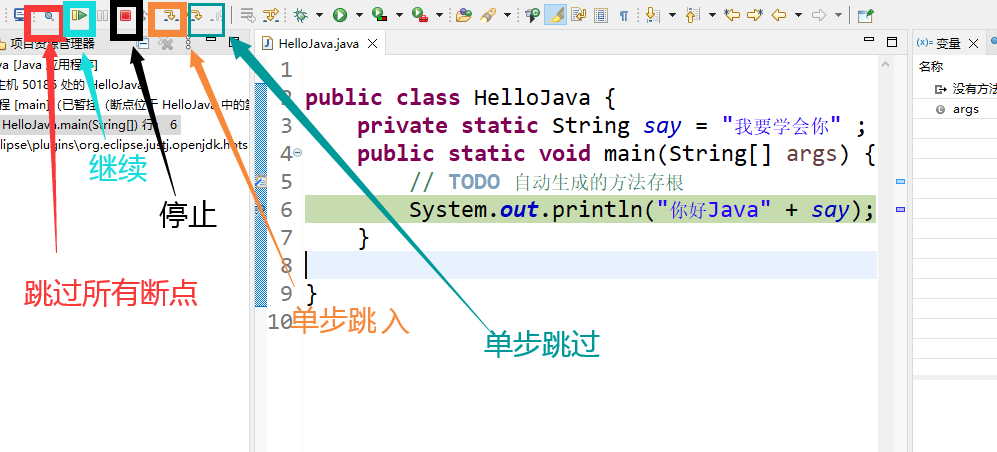Click the 名称 column header
The width and height of the screenshot is (997, 452).
click(931, 66)
